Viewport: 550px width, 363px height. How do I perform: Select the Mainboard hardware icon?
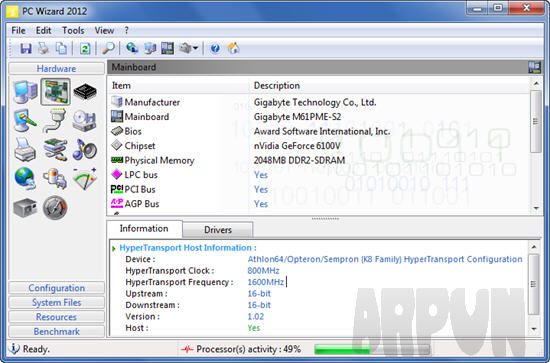tap(55, 92)
